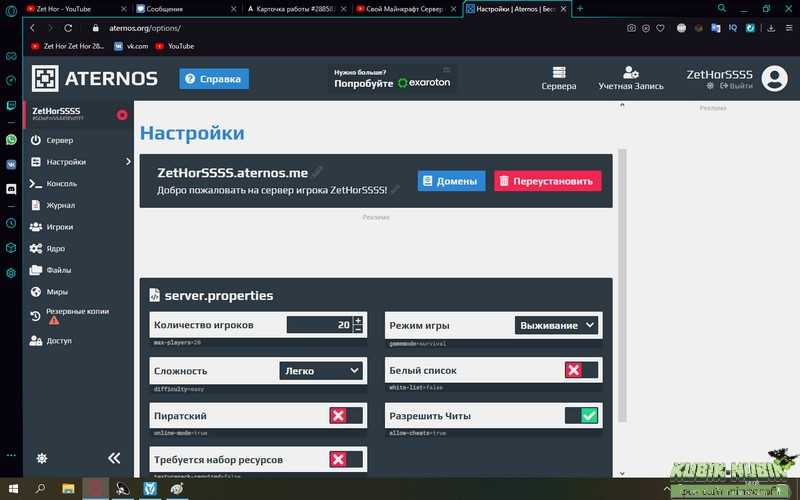
Task: Toggle the Пиратский cracked mode switch
Action: coord(346,415)
